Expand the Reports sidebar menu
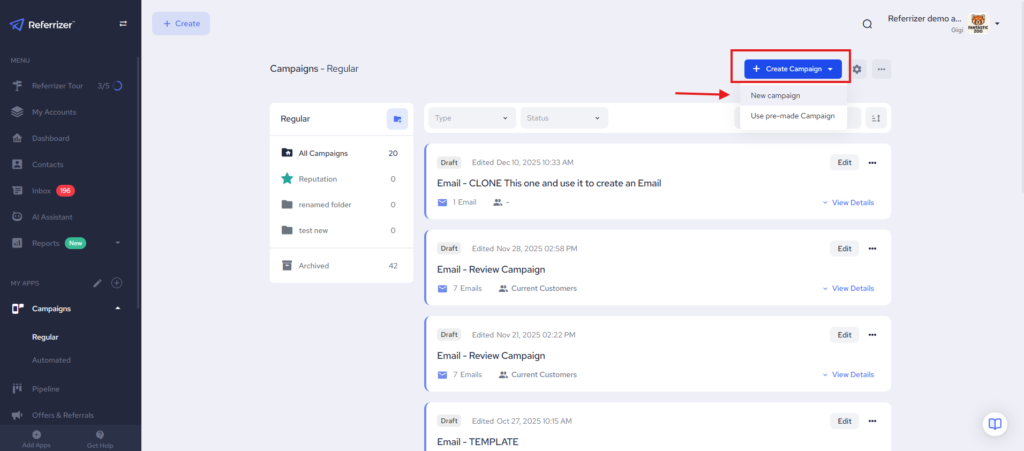Screen dimensions: 1024x451 tap(118, 242)
